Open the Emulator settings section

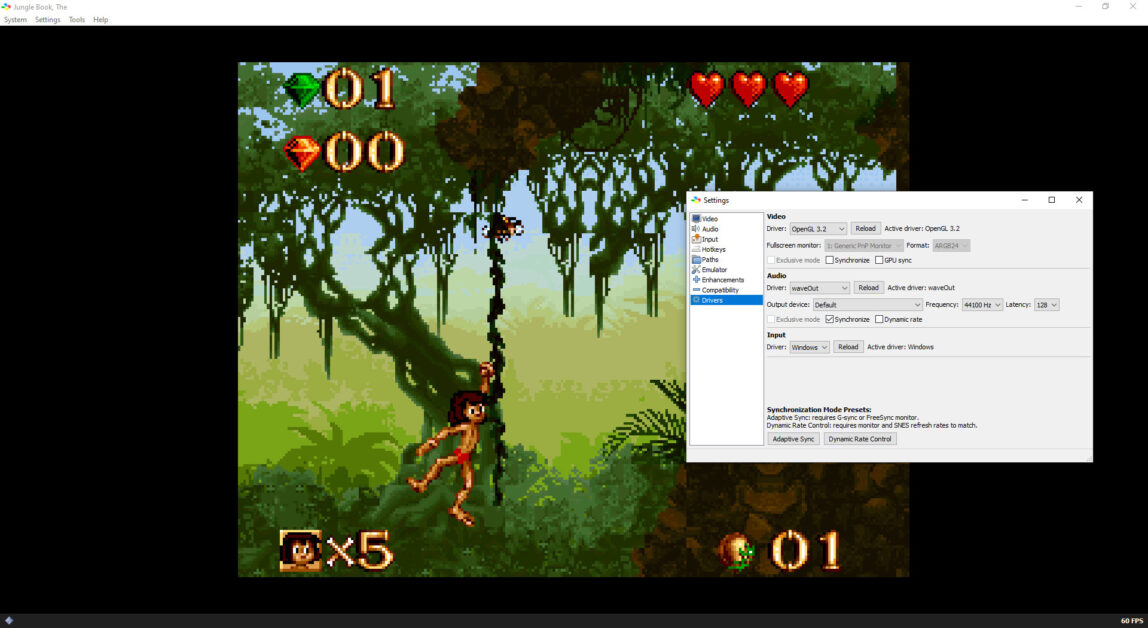pyautogui.click(x=714, y=270)
